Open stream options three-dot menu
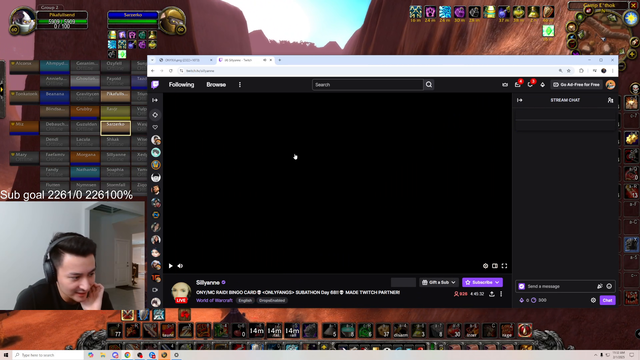640x360 pixels. pyautogui.click(x=501, y=294)
